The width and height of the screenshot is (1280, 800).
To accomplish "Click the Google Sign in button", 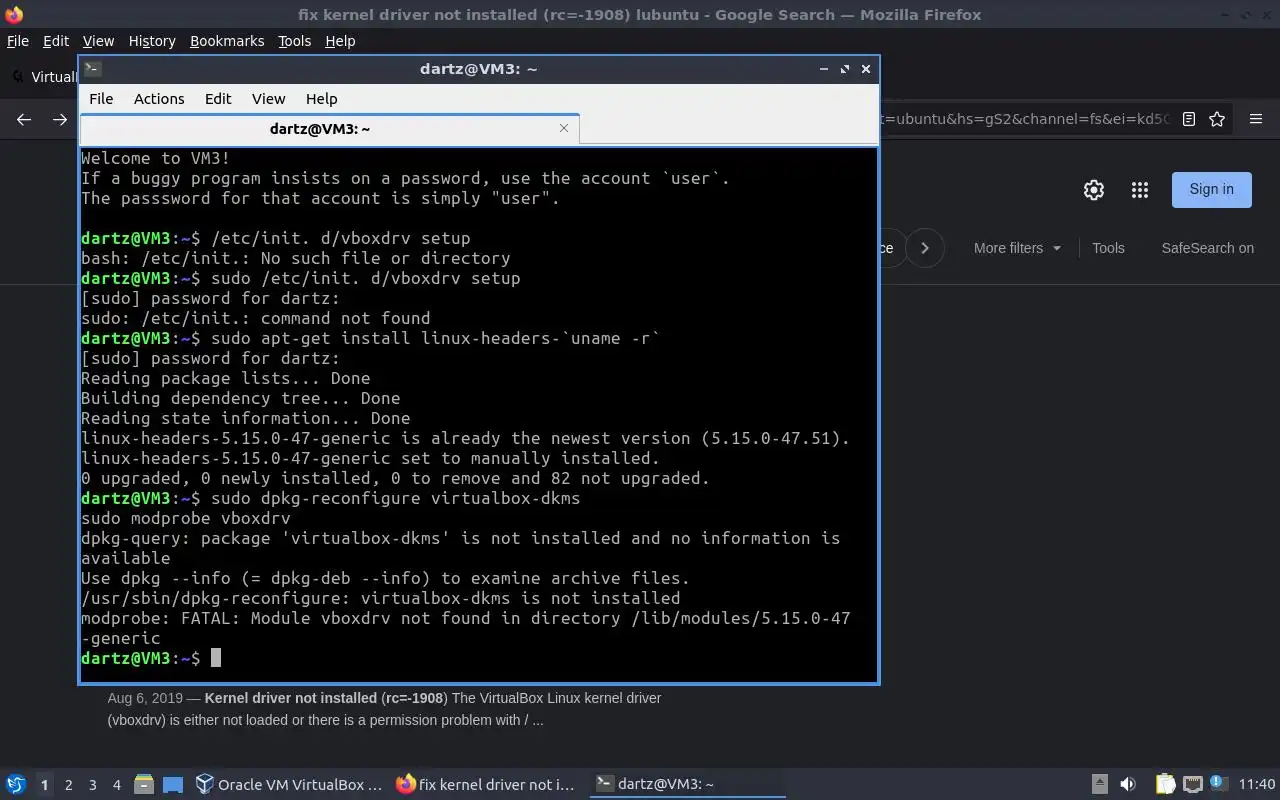I will tap(1212, 189).
